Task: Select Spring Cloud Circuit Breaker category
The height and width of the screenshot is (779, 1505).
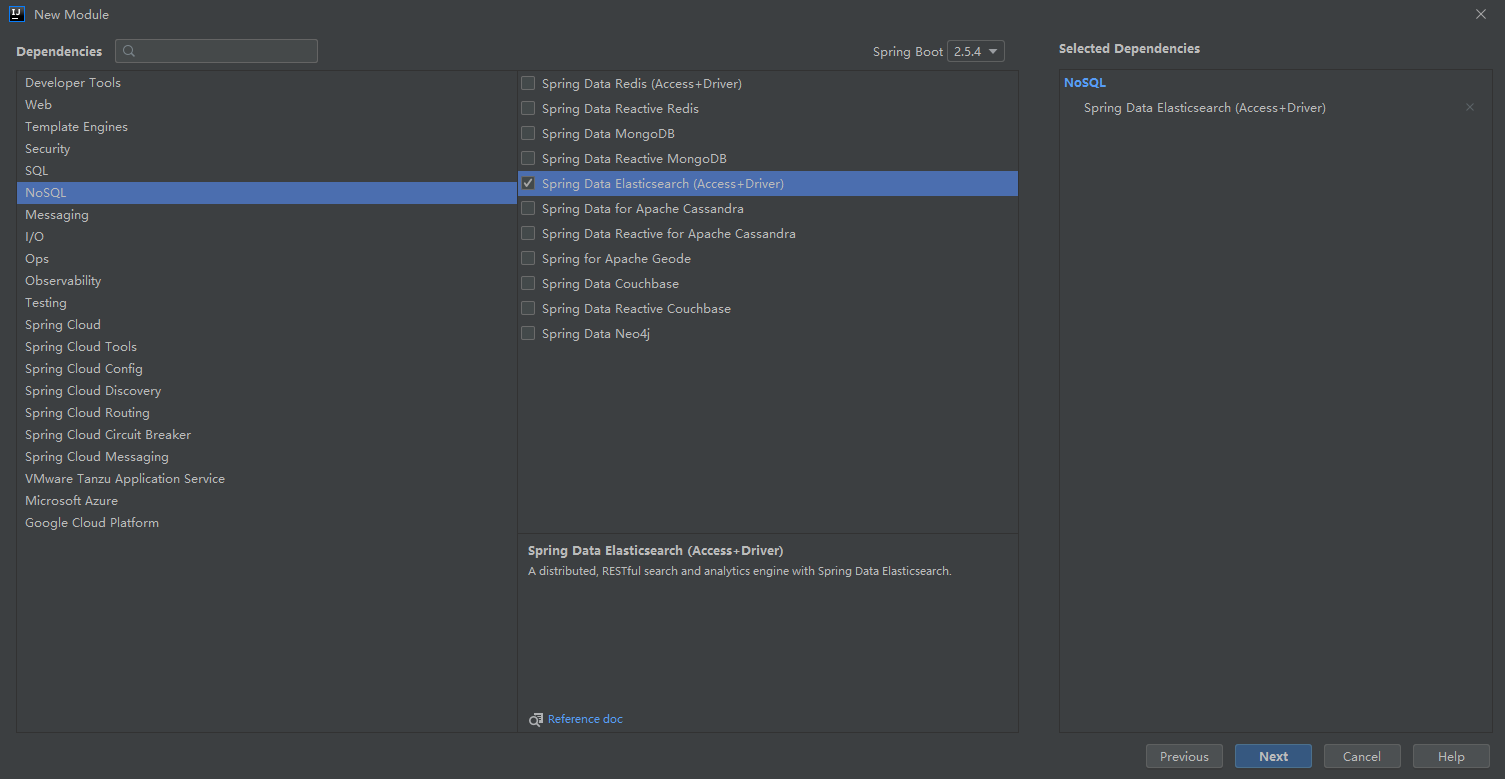Action: point(266,434)
